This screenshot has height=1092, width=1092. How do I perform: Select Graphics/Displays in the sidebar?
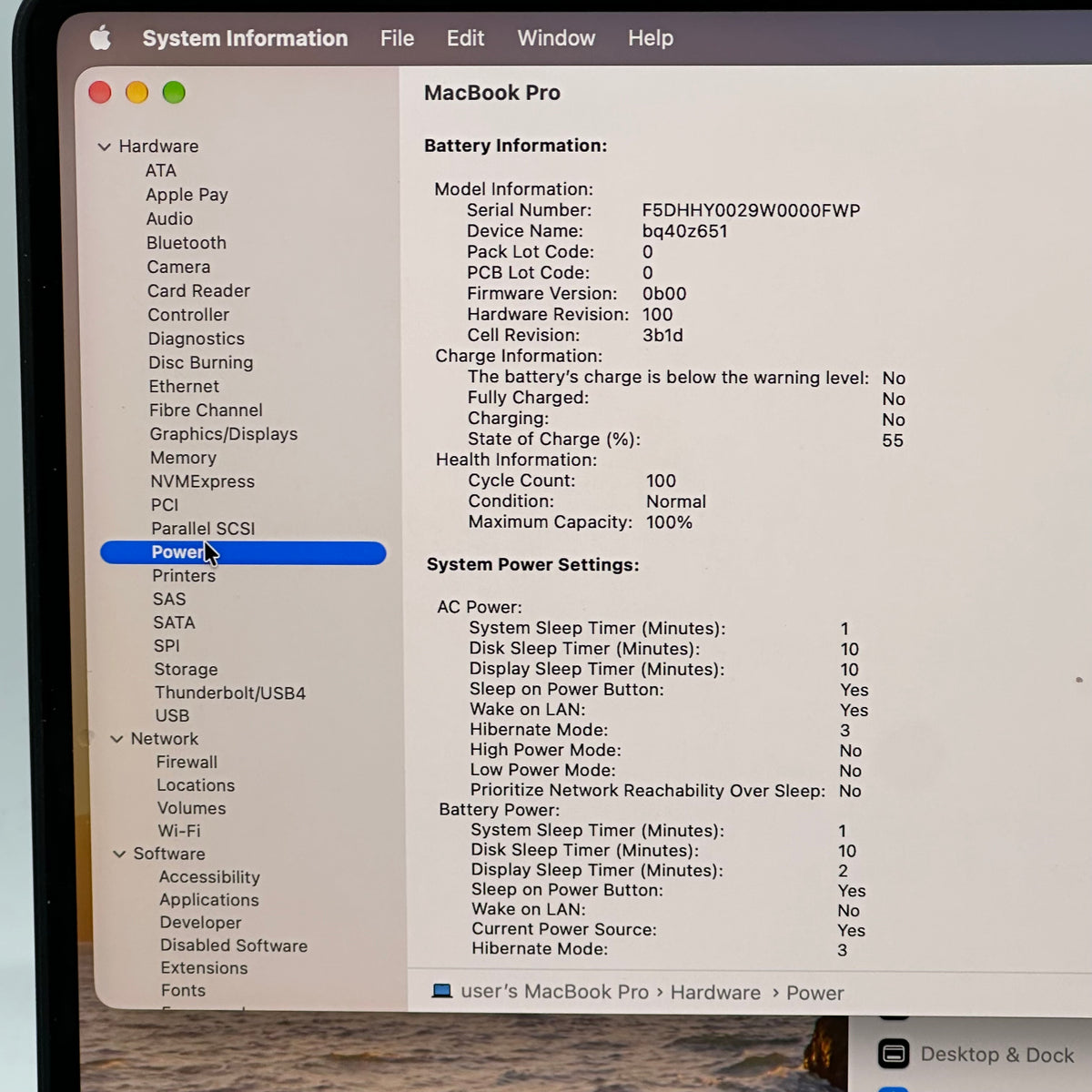224,434
